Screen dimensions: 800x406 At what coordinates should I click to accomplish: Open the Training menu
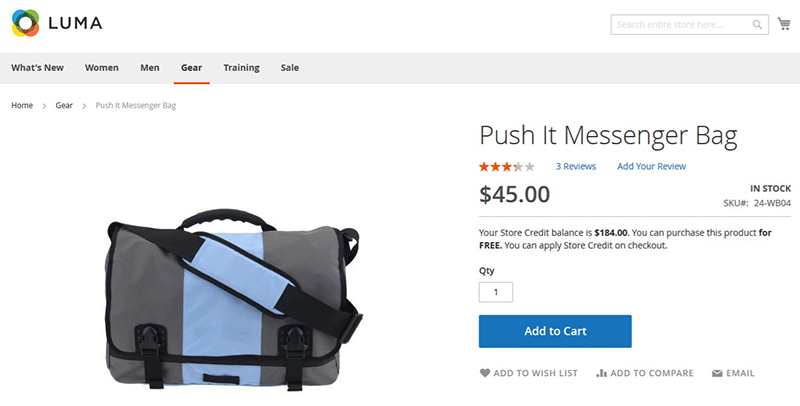point(241,68)
